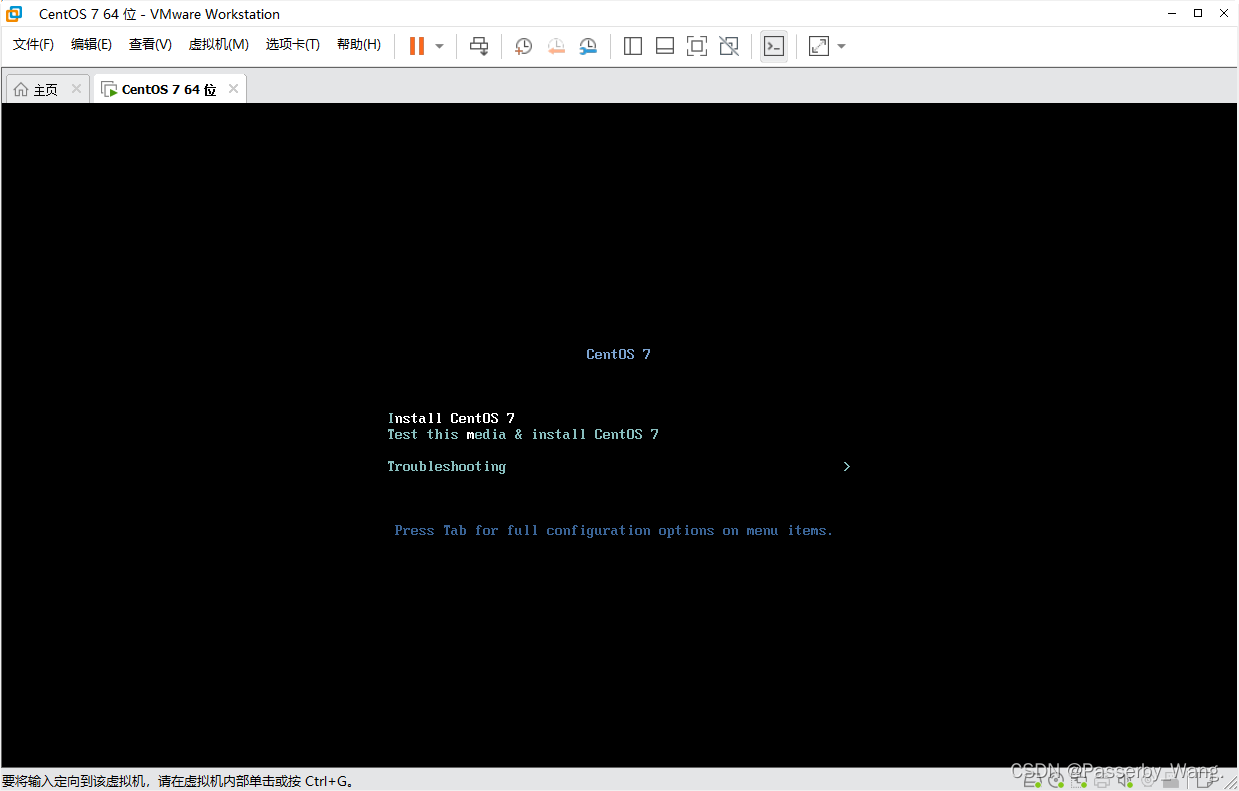Click the status bar input redirect message
This screenshot has height=791, width=1239.
(178, 781)
